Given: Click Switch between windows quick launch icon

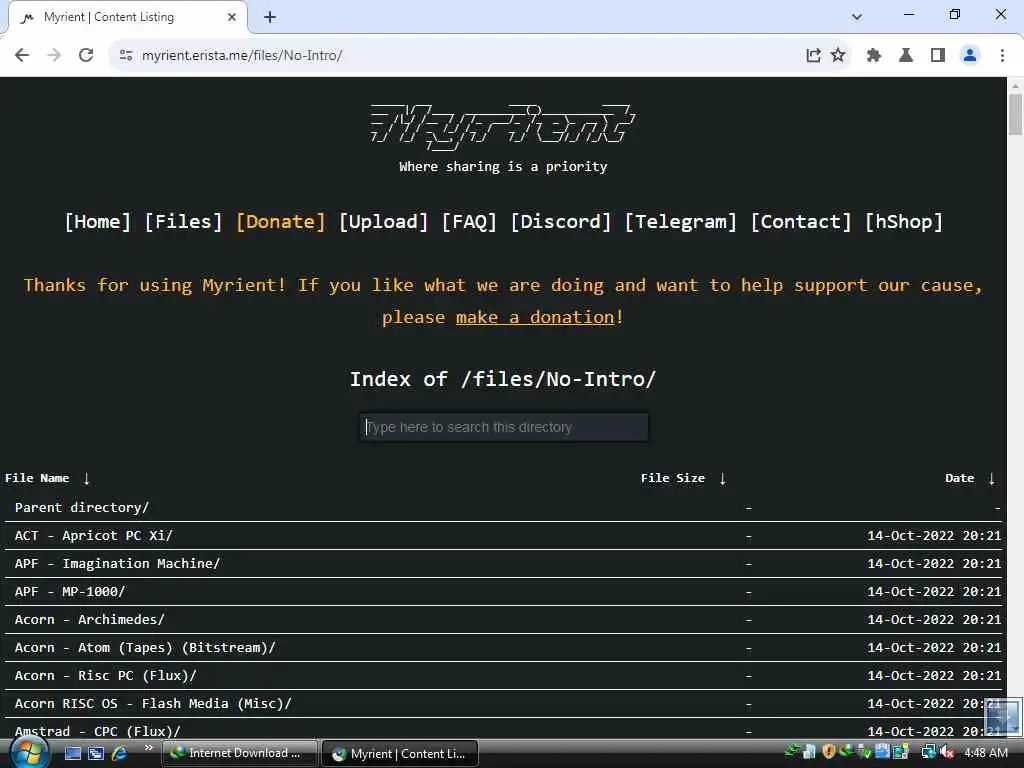Looking at the screenshot, I should [96, 754].
